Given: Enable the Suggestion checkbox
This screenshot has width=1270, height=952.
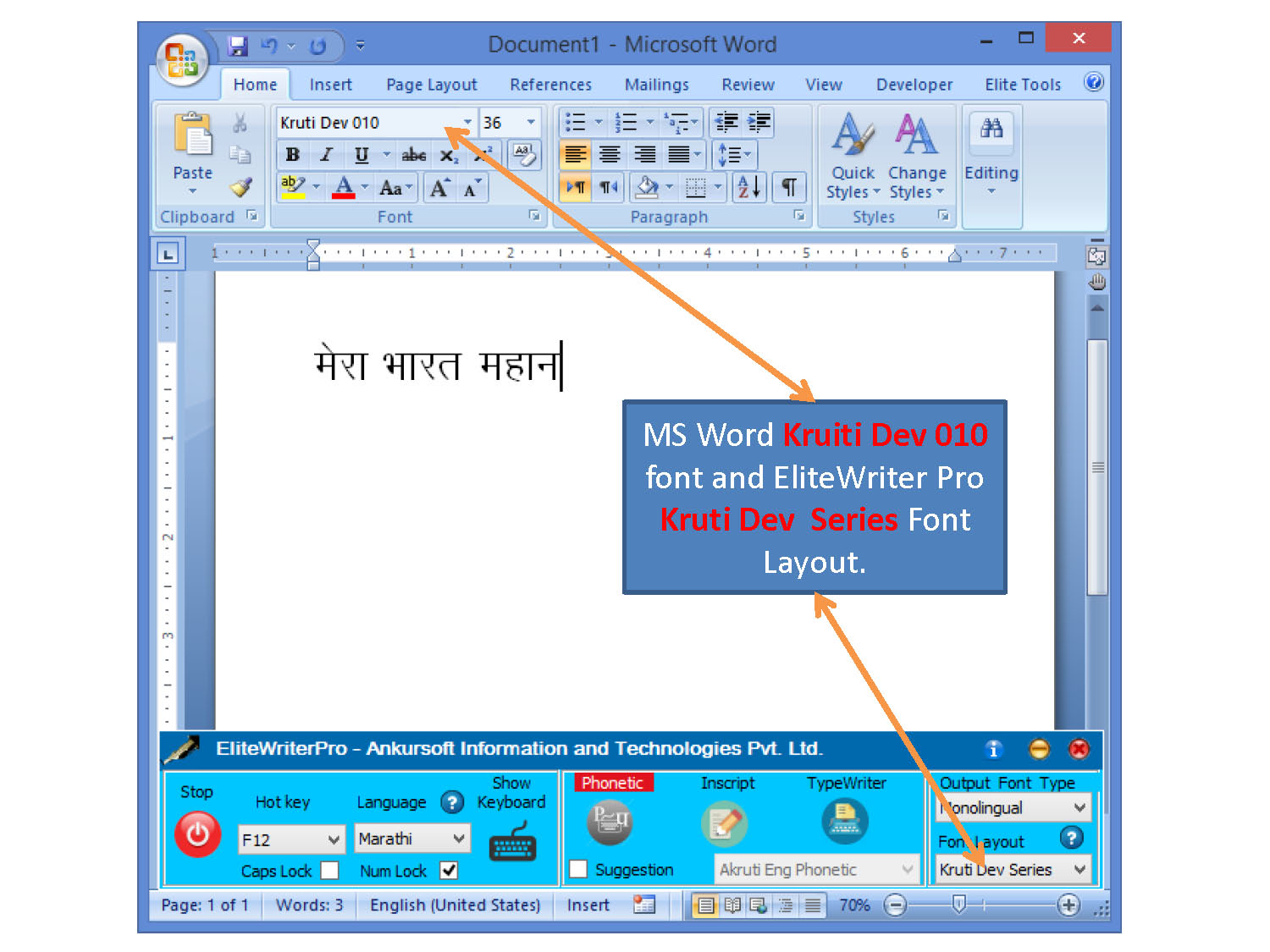Looking at the screenshot, I should tap(578, 869).
